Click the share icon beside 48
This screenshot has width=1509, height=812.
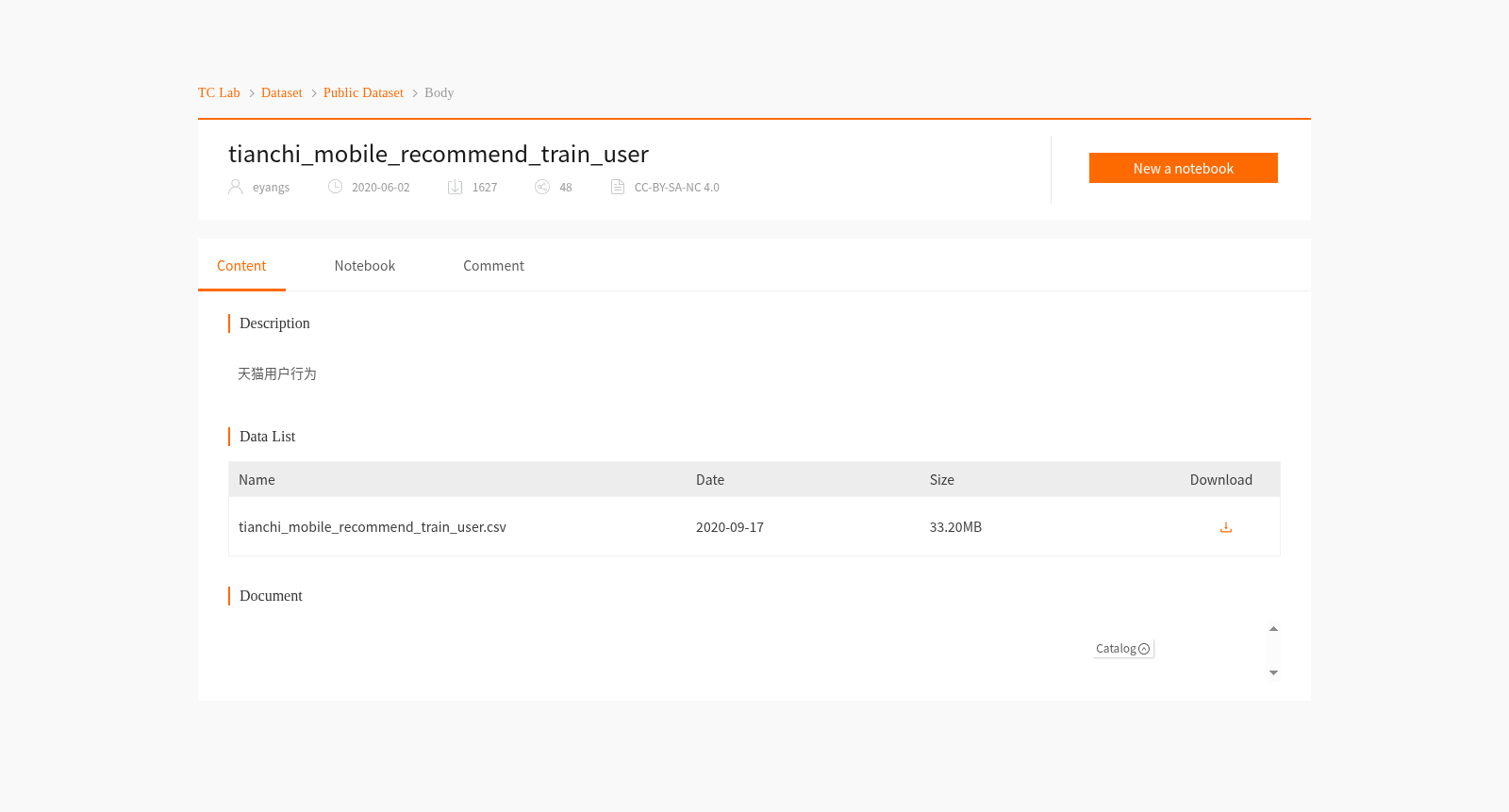542,187
